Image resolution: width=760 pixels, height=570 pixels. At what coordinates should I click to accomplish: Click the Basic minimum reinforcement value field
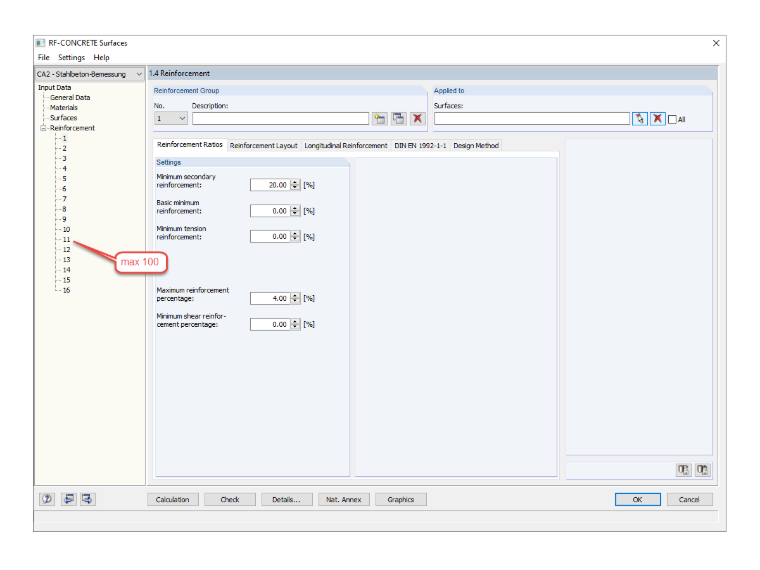270,211
